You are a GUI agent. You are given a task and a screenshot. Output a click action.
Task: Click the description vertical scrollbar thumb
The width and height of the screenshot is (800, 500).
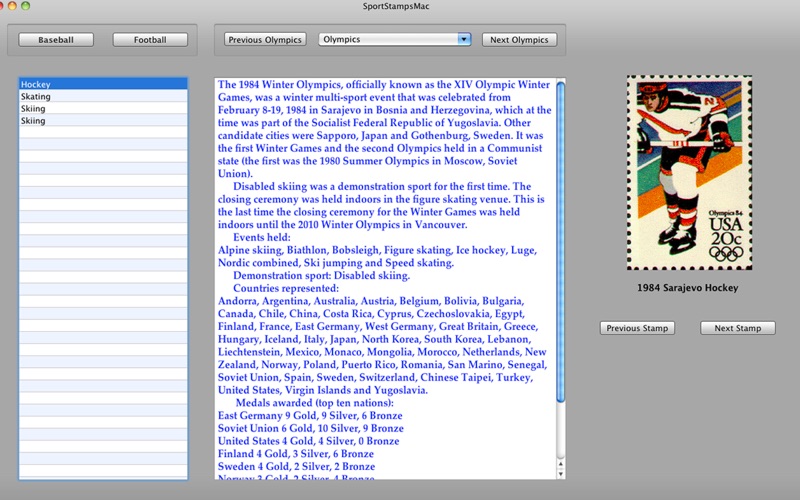[561, 241]
